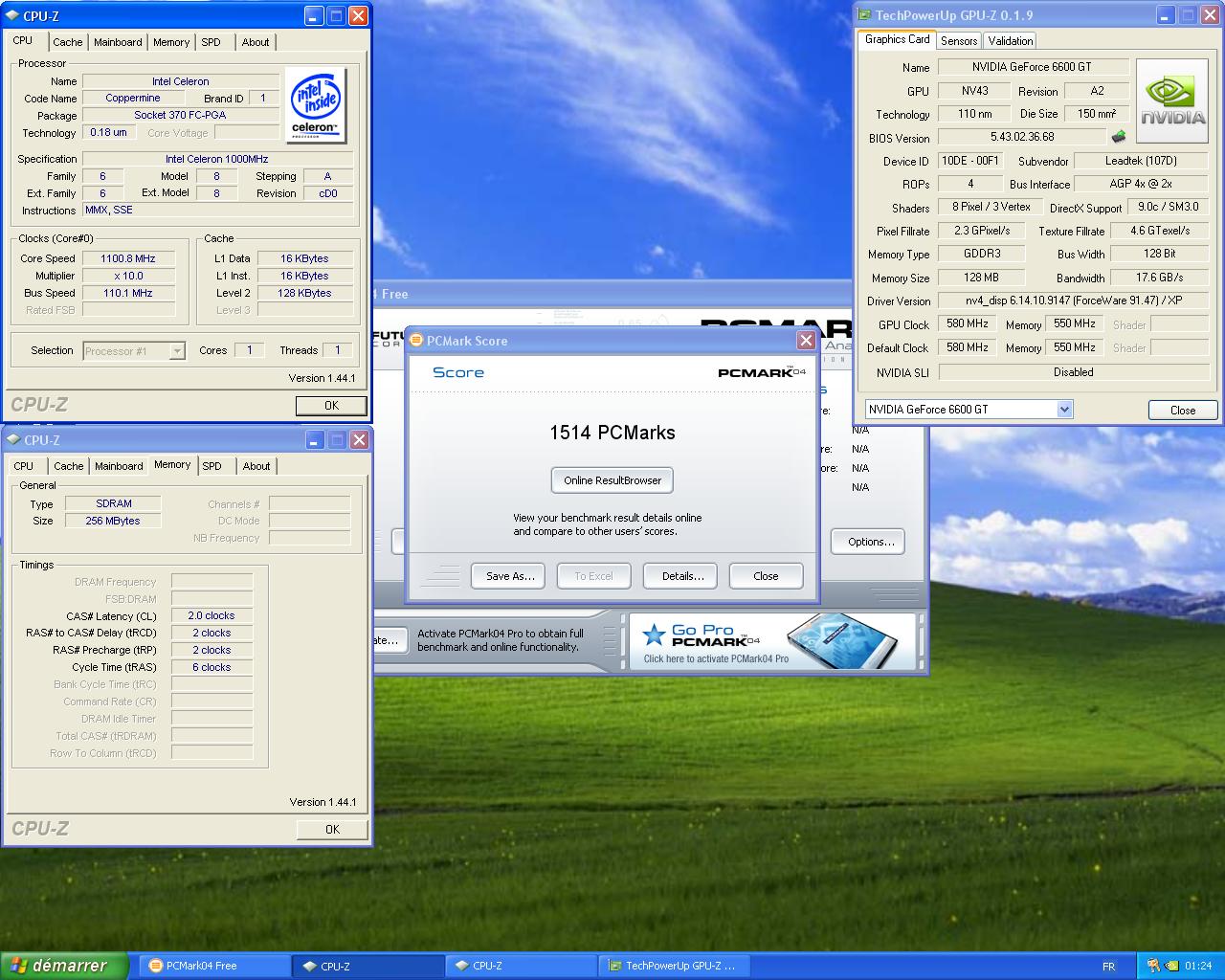
Task: Open the Processor #1 selection dropdown
Action: 177,351
